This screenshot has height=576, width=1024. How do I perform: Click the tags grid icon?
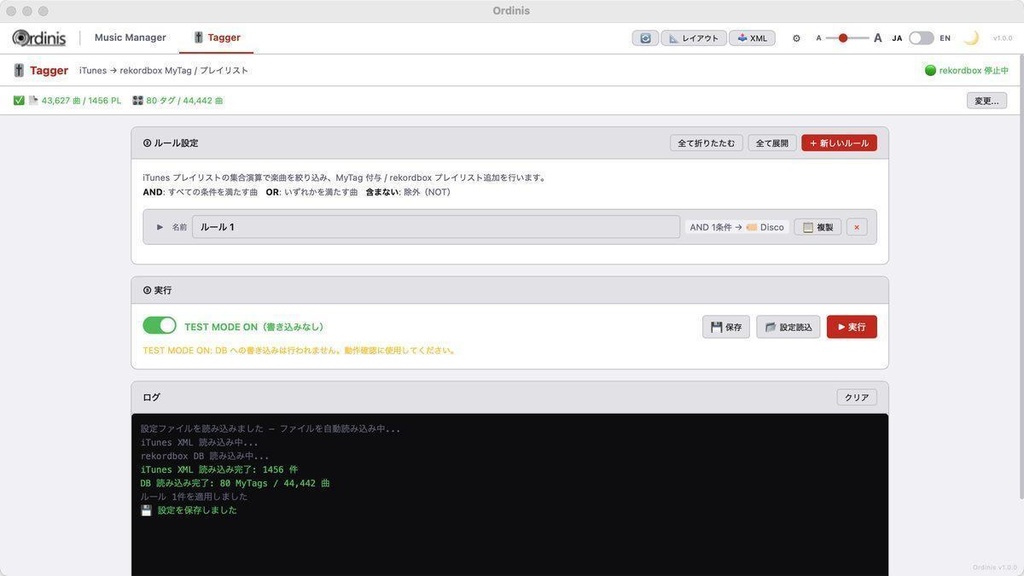coord(138,101)
